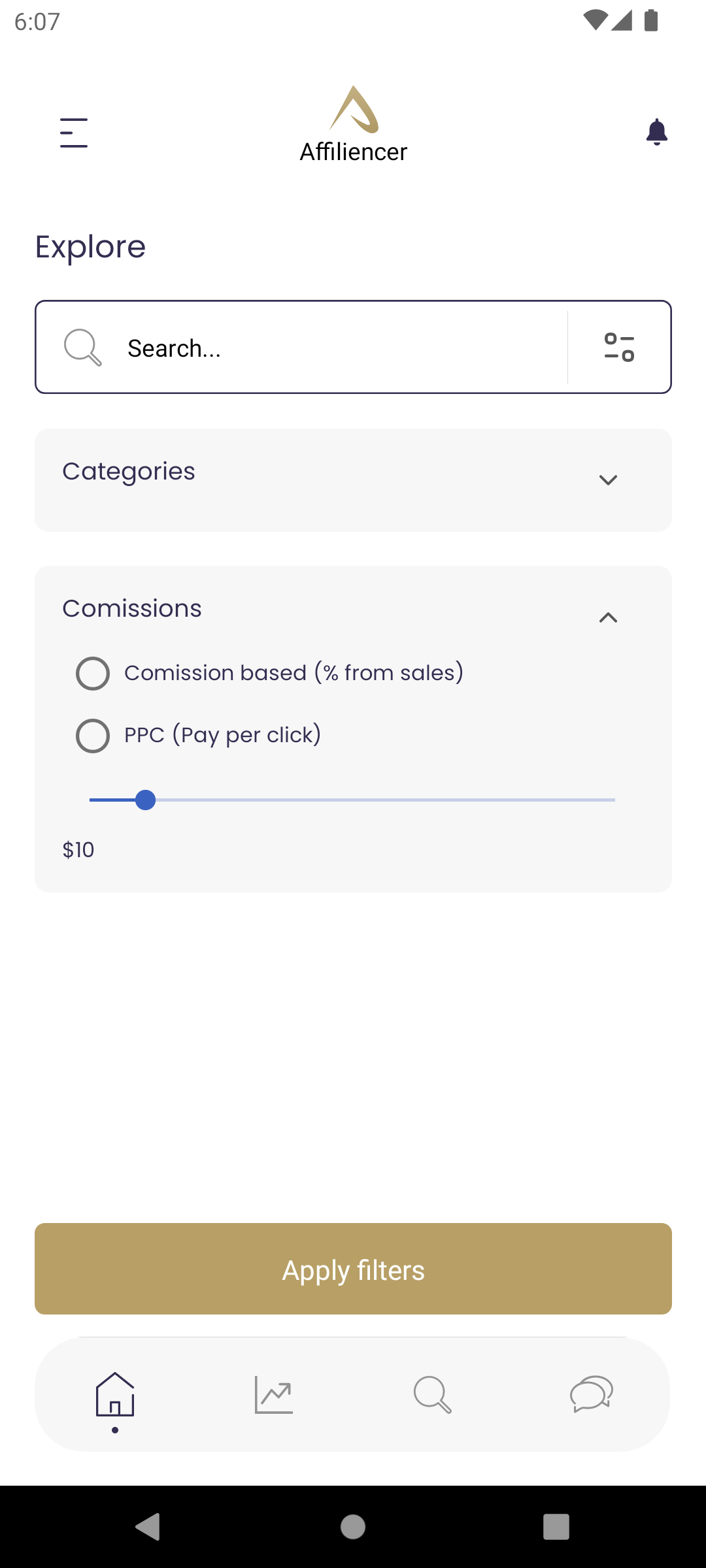Select Comission based (% from sales) option
The width and height of the screenshot is (706, 1568).
coord(93,674)
